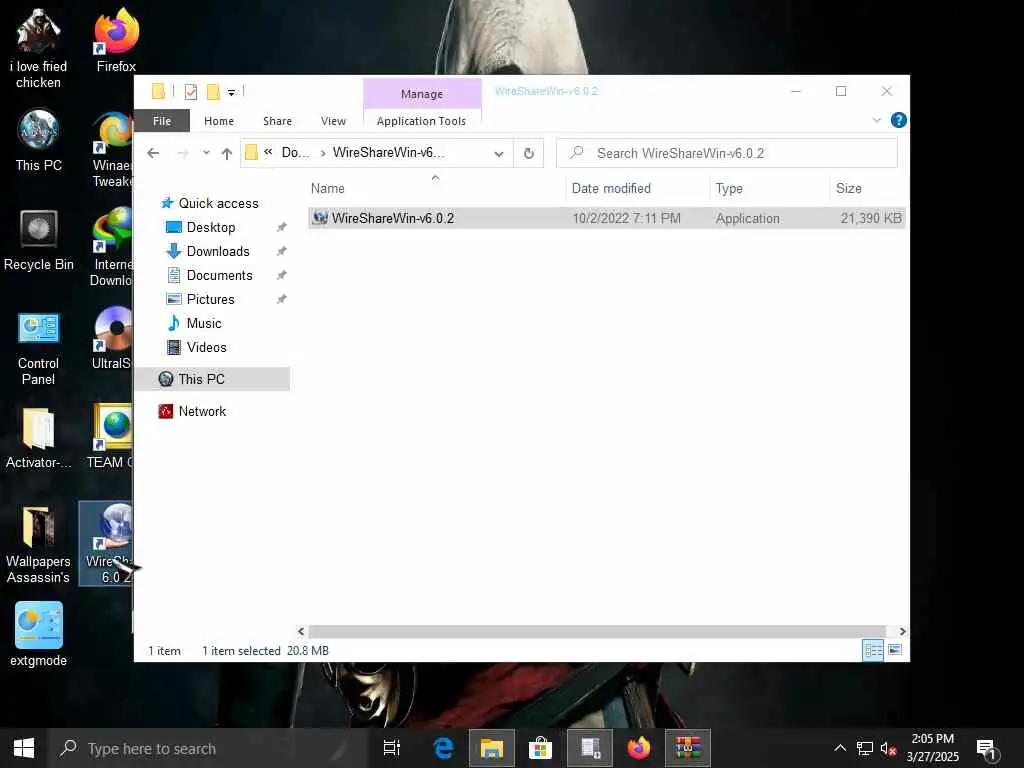The width and height of the screenshot is (1024, 768).
Task: Refresh the folder view
Action: click(529, 153)
